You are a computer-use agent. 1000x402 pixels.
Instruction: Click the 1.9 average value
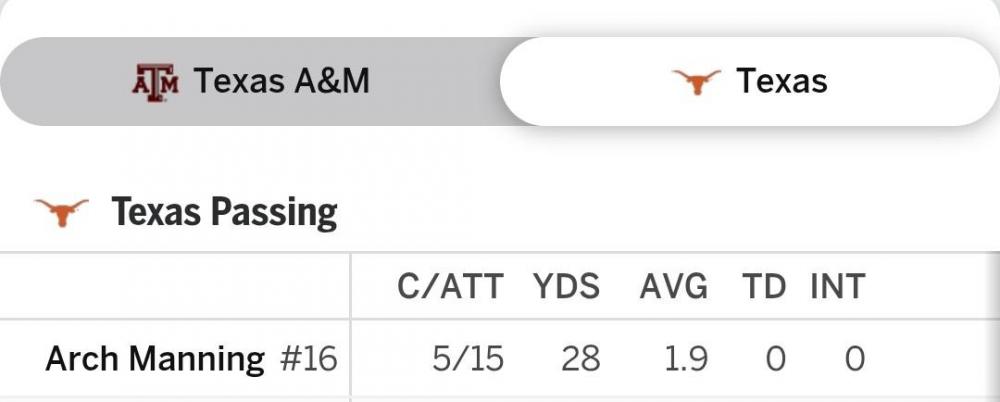coord(687,358)
